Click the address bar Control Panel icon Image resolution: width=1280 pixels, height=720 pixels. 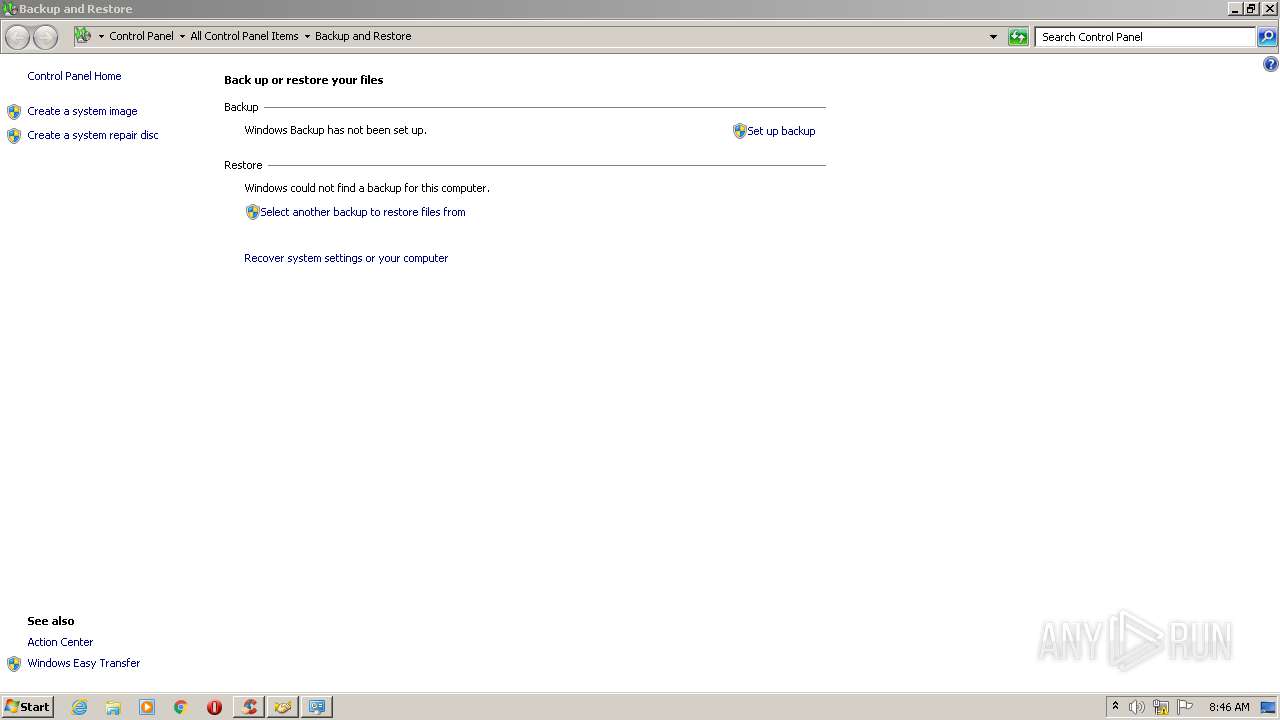(82, 36)
